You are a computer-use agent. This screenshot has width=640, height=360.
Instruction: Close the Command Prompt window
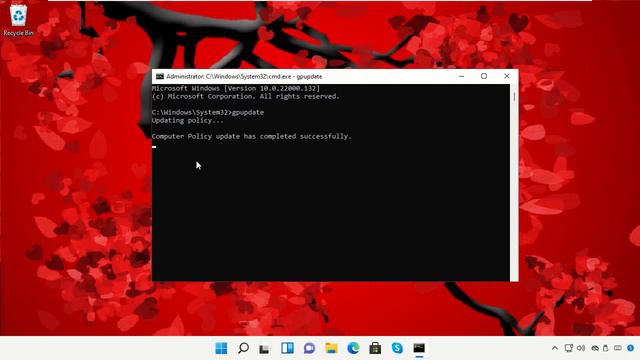click(507, 76)
